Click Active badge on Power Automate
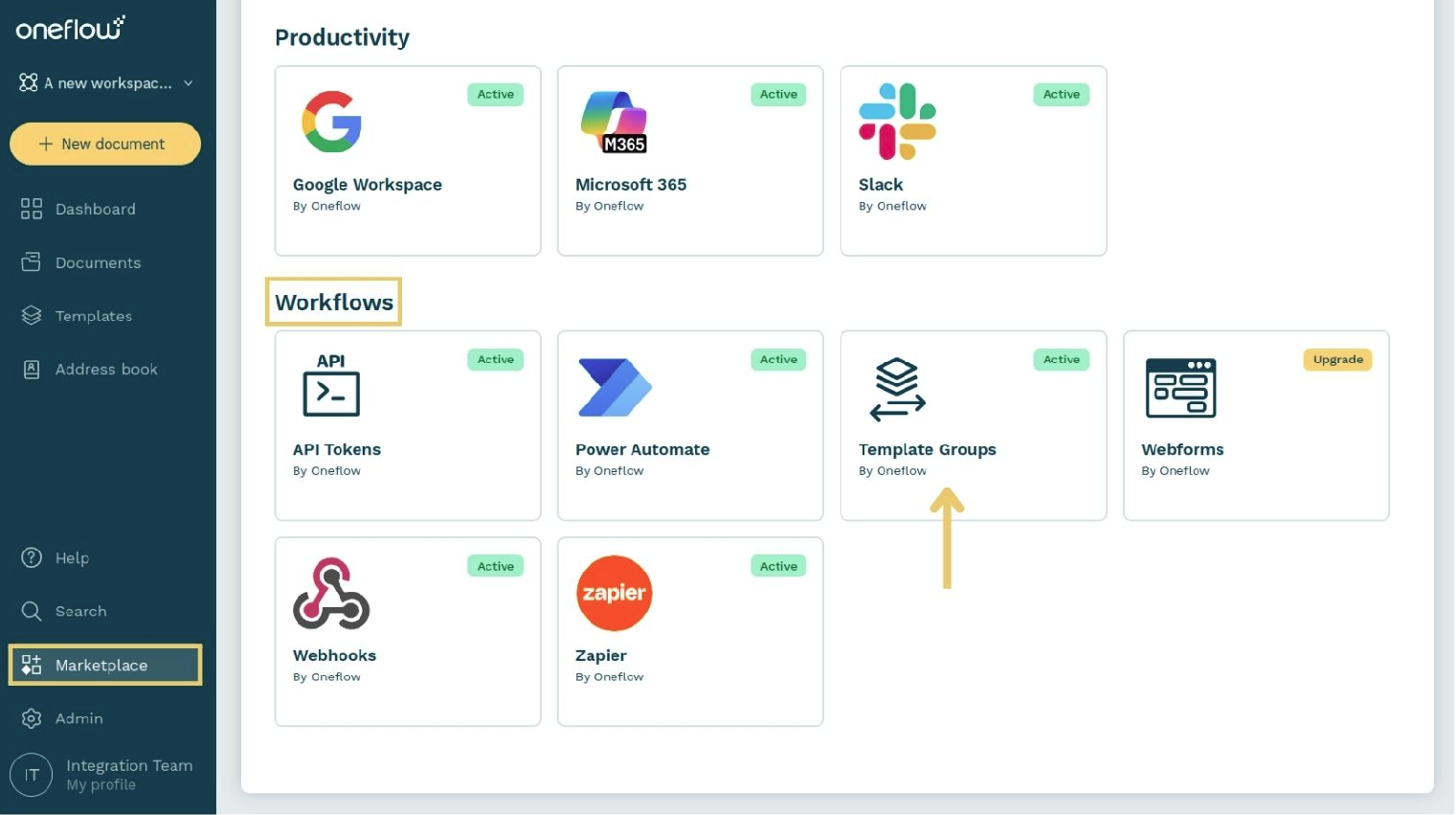The height and width of the screenshot is (815, 1456). click(778, 359)
